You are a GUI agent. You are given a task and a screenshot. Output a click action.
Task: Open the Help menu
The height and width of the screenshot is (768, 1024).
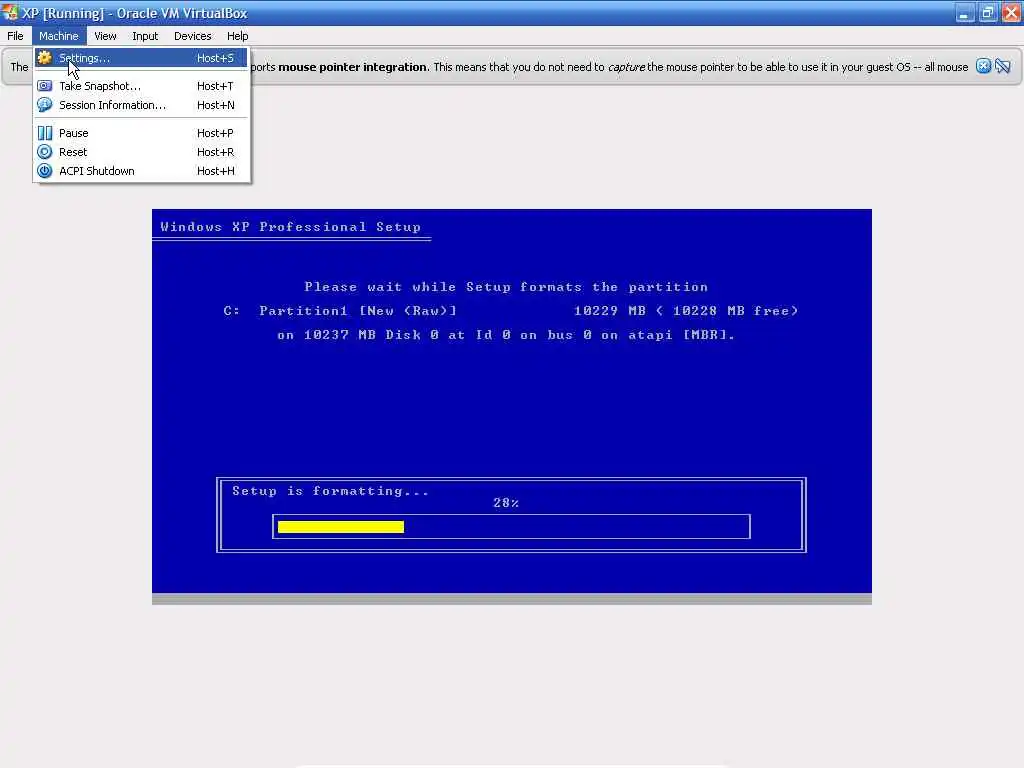click(x=238, y=36)
